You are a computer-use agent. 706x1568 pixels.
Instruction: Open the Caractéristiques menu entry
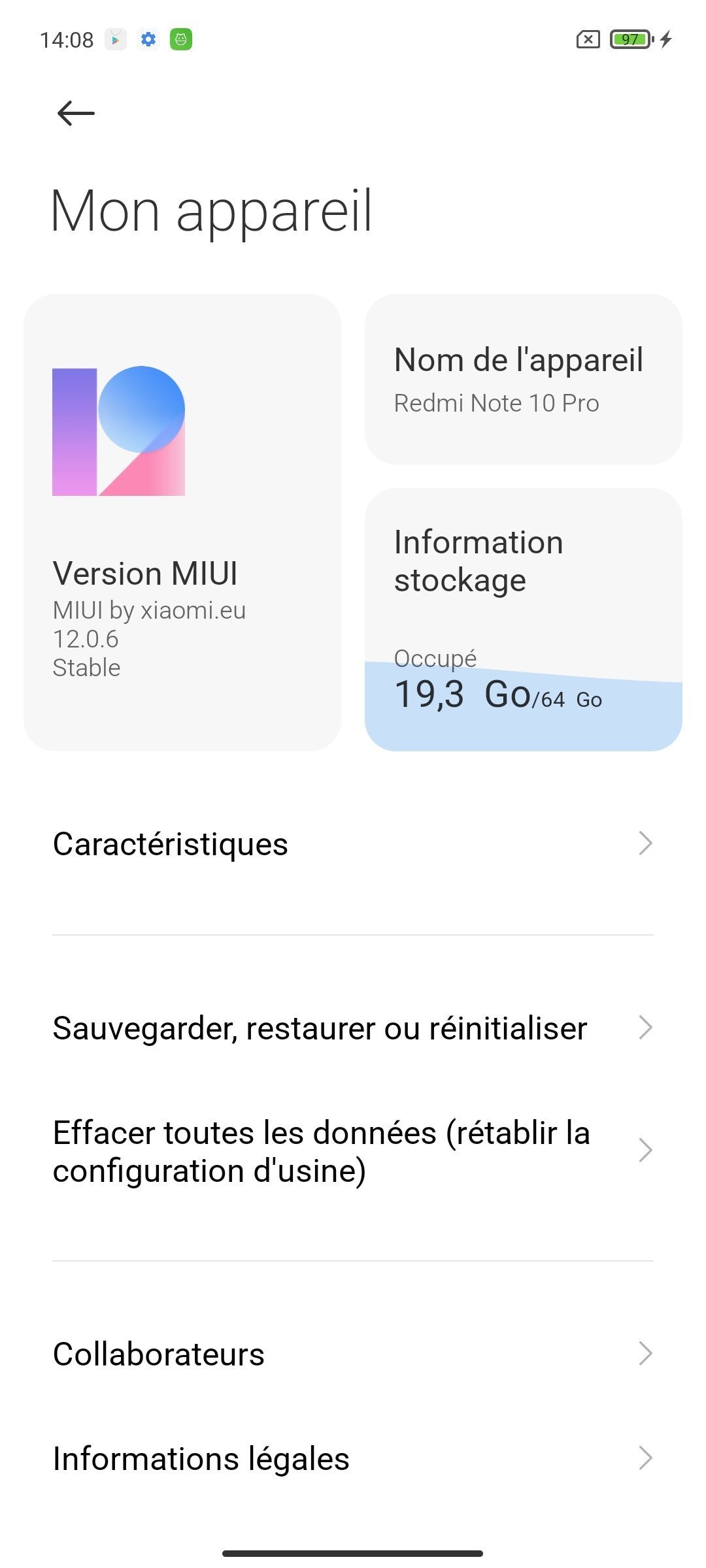click(x=171, y=843)
